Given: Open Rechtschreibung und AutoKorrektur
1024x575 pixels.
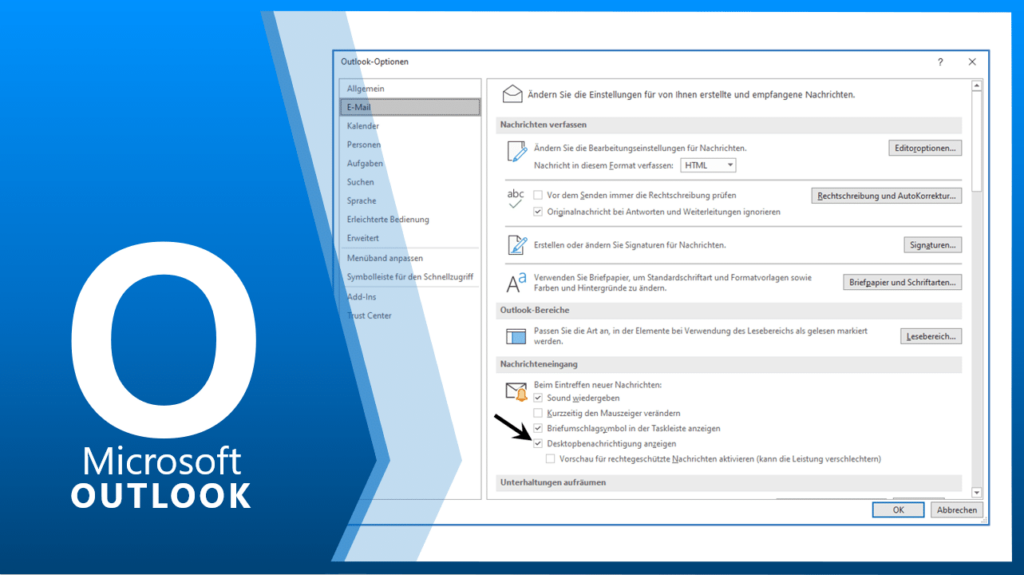Looking at the screenshot, I should (886, 196).
